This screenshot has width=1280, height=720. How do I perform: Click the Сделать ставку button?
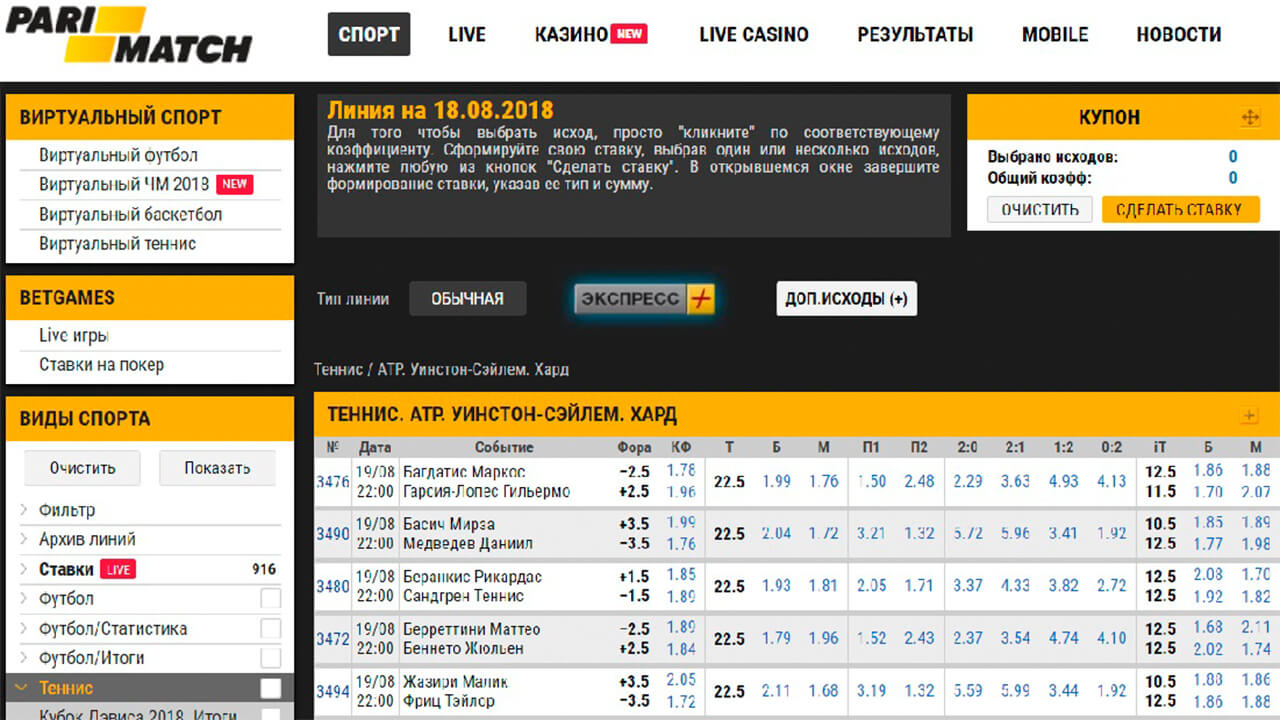click(x=1180, y=209)
